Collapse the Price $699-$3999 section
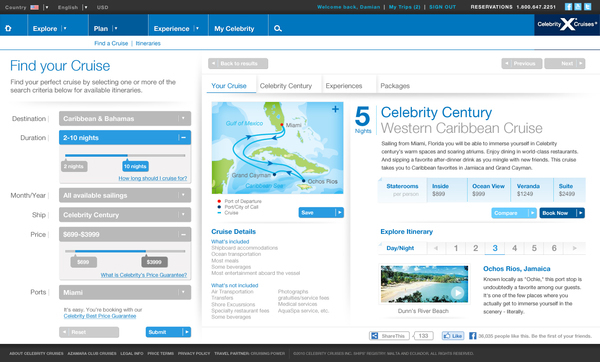Viewport: 600px width, 362px height. [183, 234]
